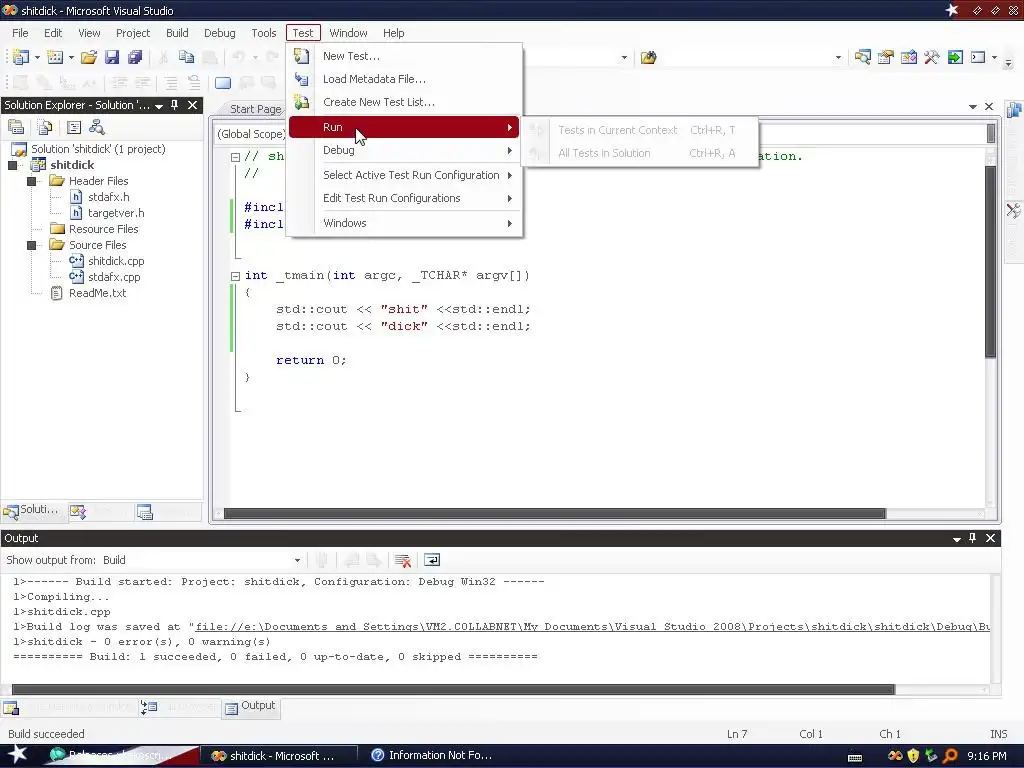Collapse the Source Files folder node
Image resolution: width=1024 pixels, height=768 pixels.
[31, 245]
